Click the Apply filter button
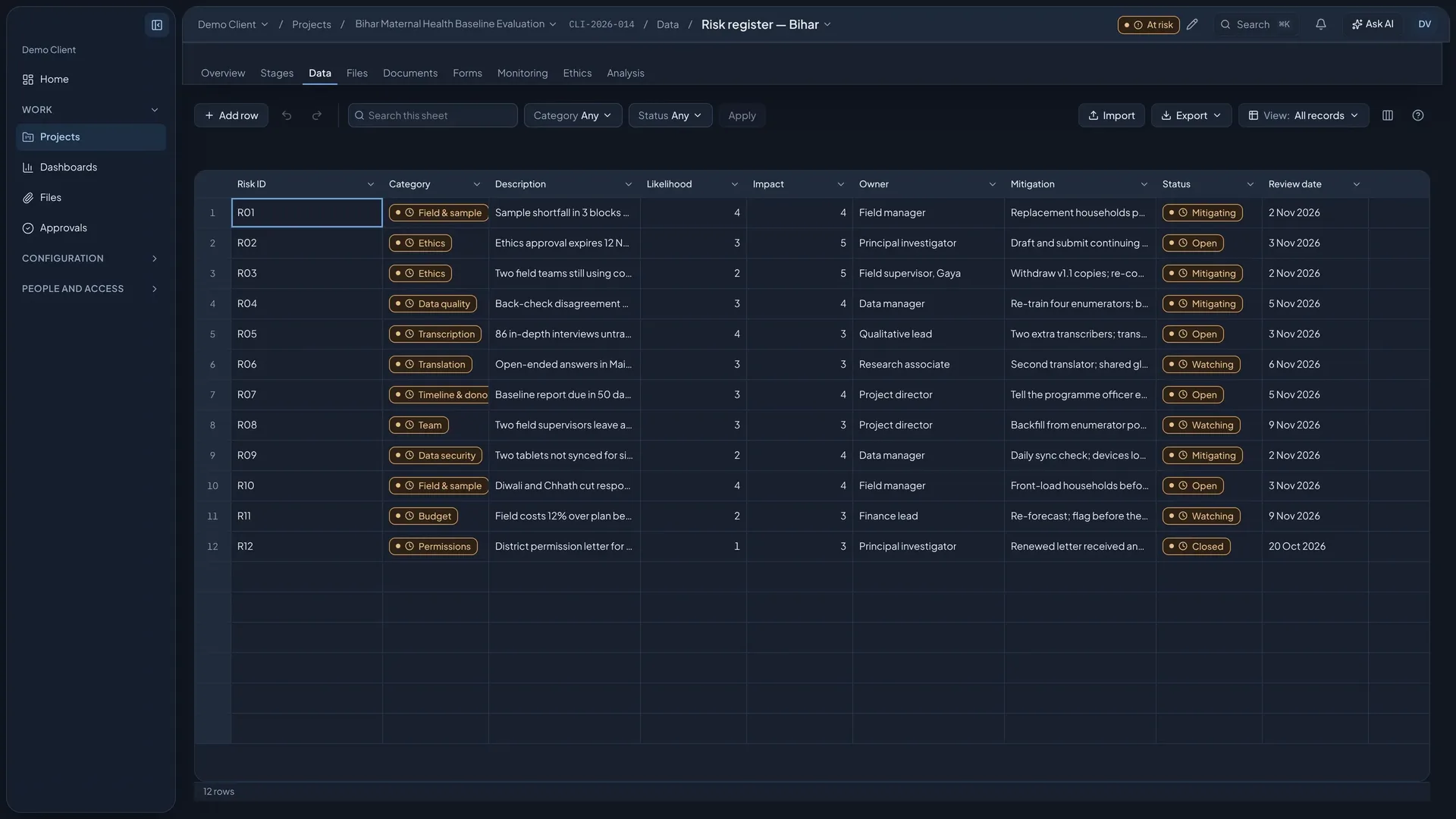The height and width of the screenshot is (819, 1456). (742, 115)
